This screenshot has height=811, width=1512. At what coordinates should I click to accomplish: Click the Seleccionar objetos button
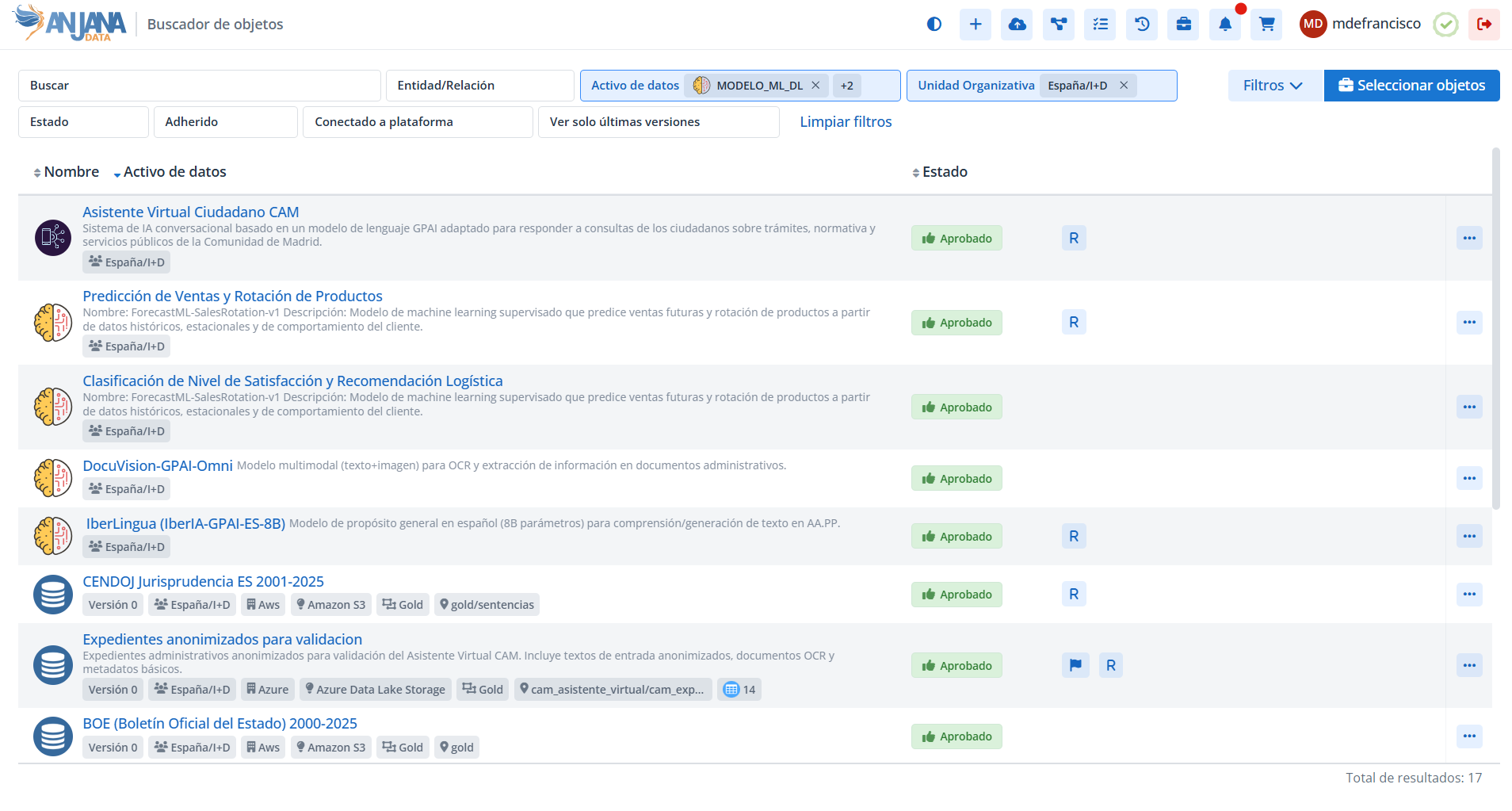1411,86
